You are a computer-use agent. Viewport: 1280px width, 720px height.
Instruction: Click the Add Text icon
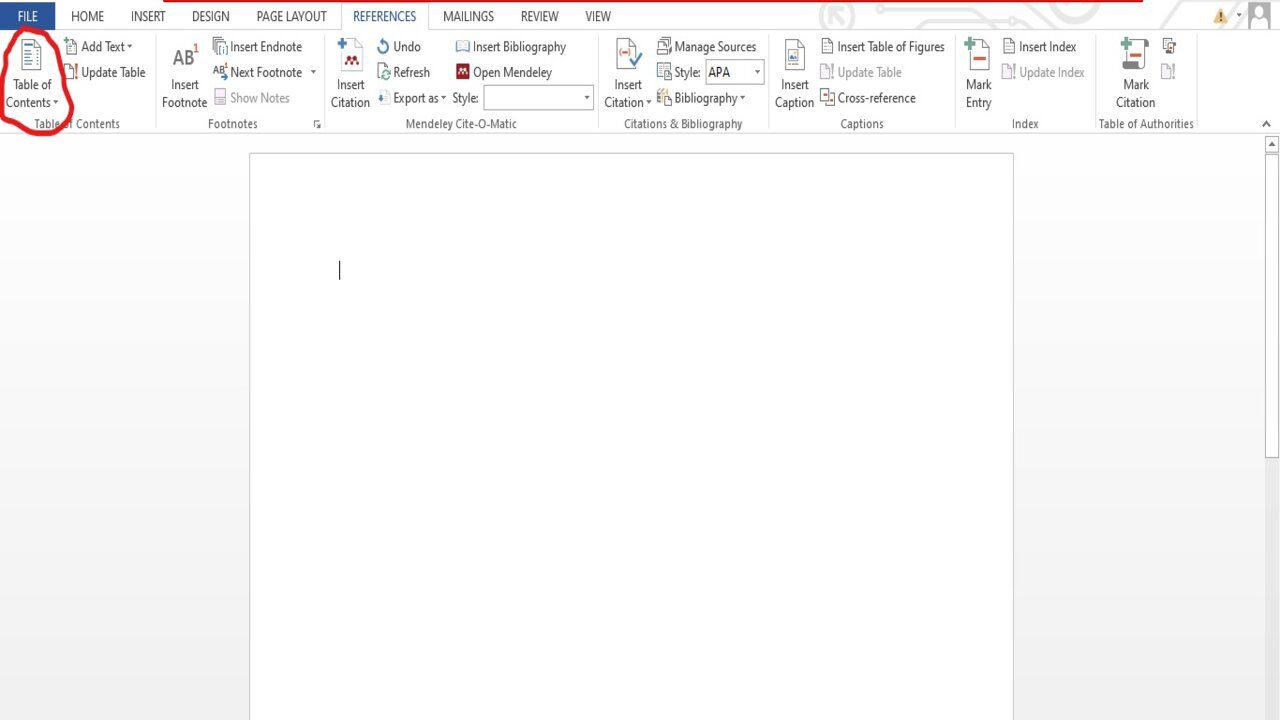(71, 46)
